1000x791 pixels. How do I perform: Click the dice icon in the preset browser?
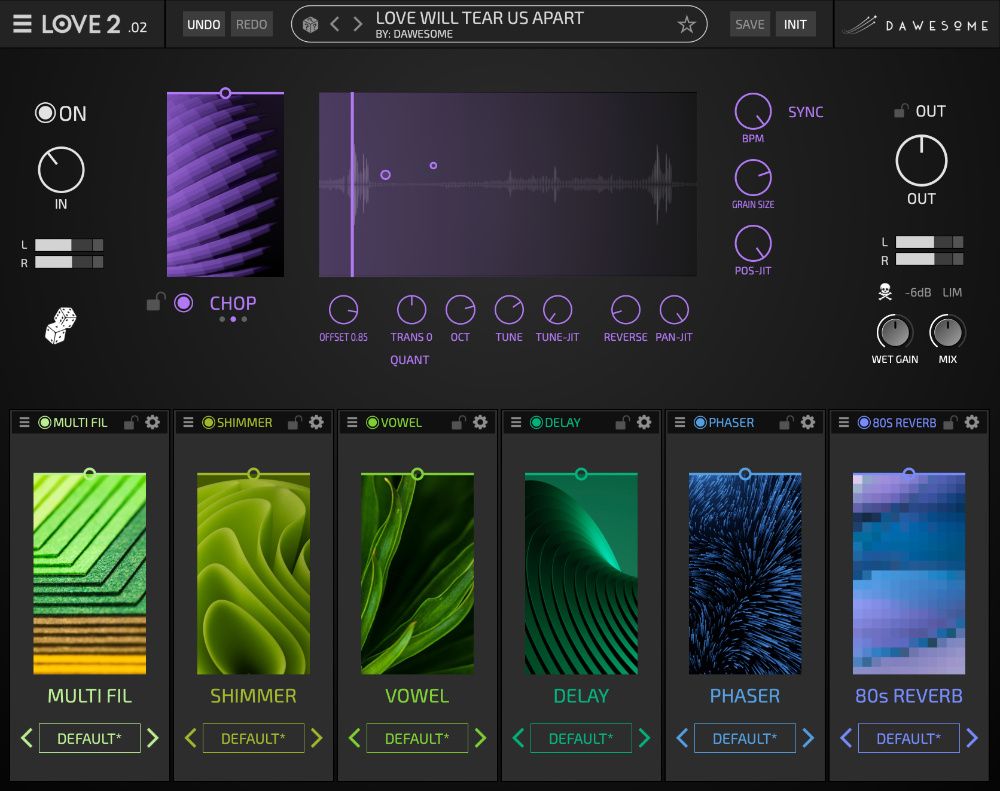point(310,24)
